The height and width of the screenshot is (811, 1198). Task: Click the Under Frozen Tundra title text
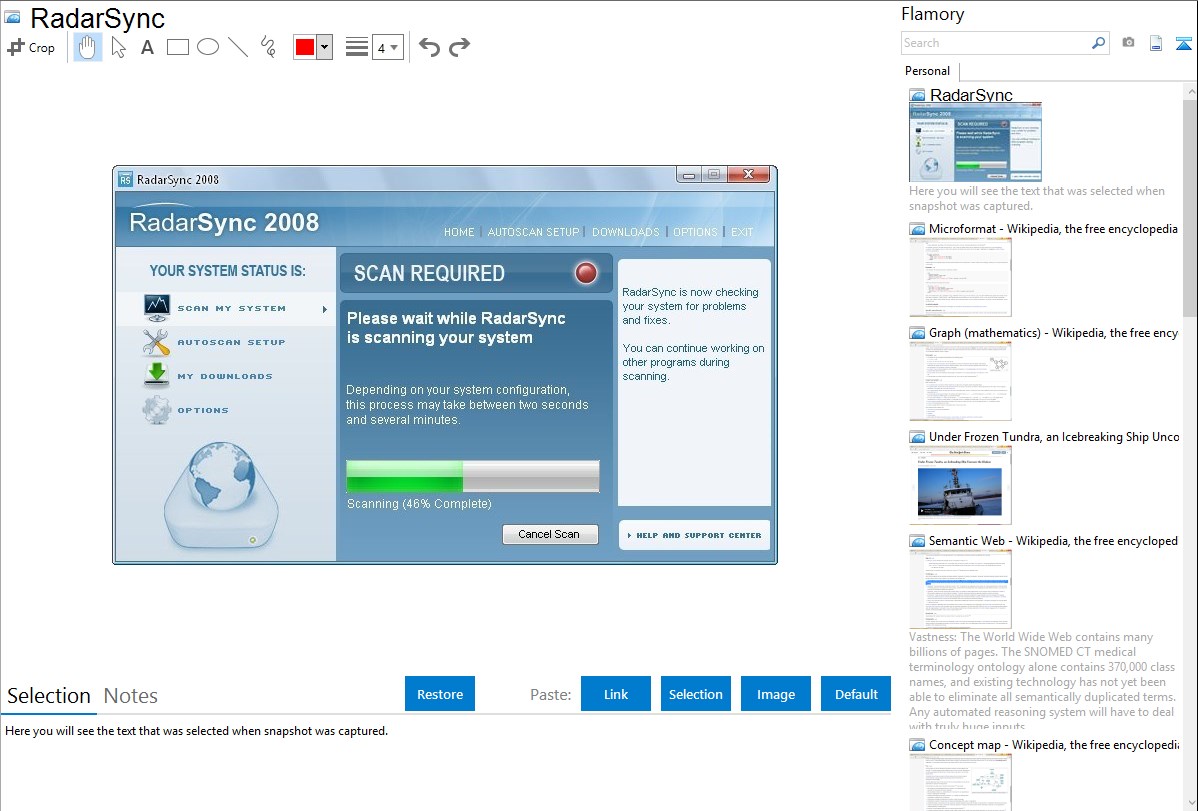coord(1054,436)
